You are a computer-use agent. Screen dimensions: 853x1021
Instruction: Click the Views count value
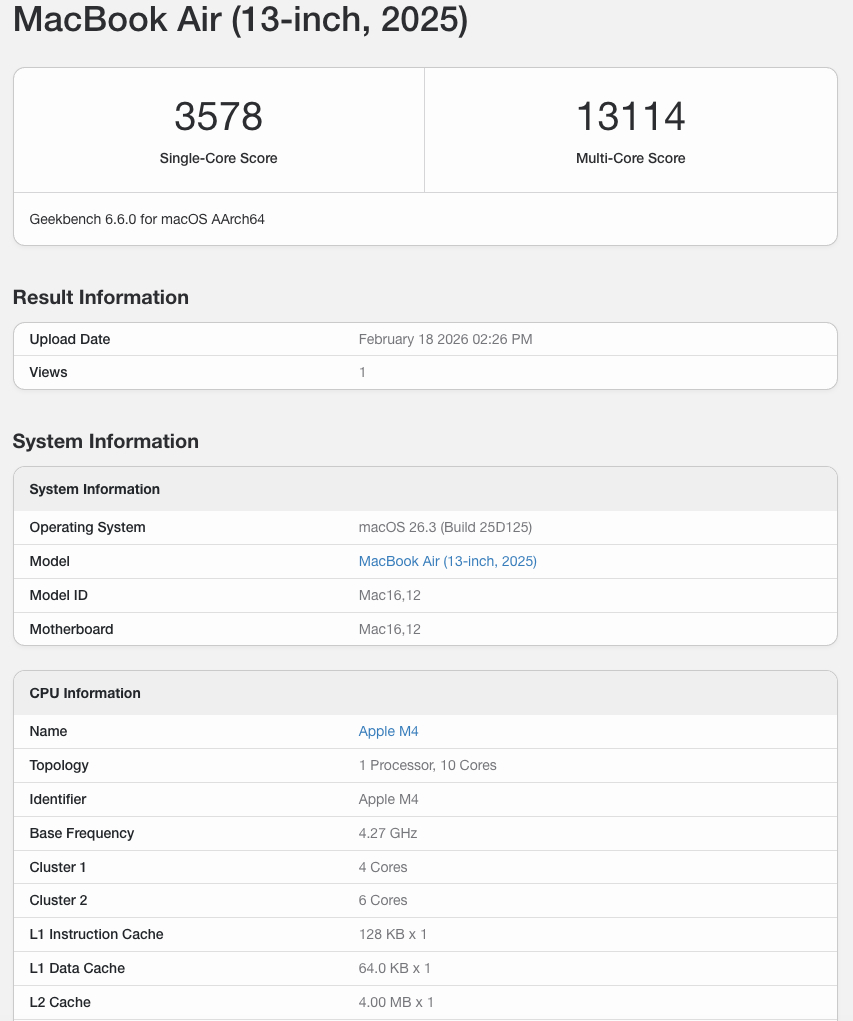click(362, 372)
